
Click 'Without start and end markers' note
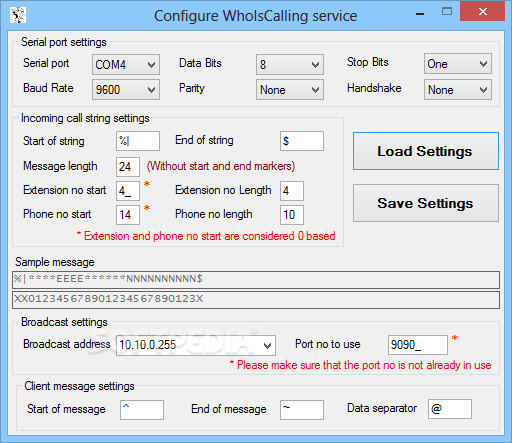tap(221, 166)
